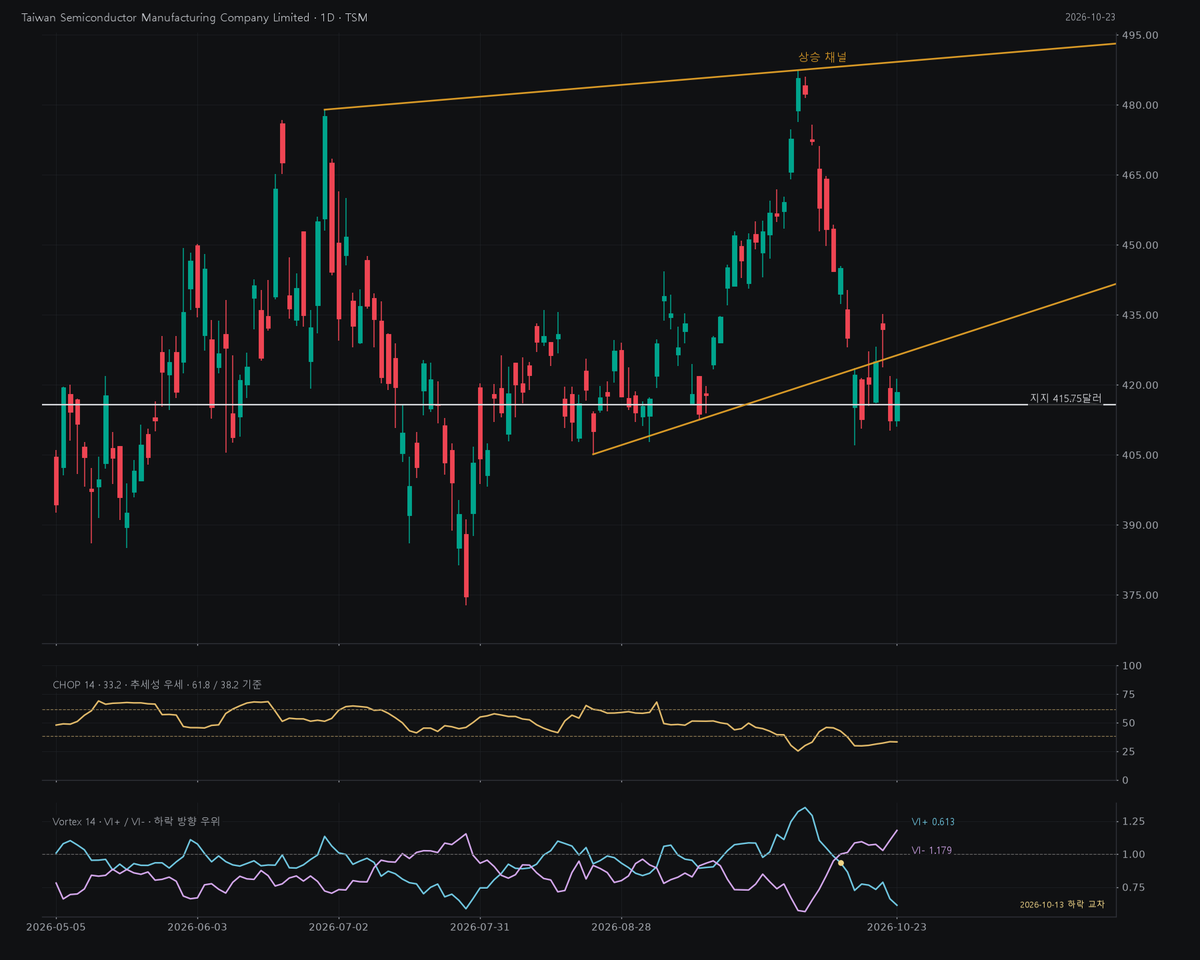This screenshot has width=1200, height=960.
Task: Click the 지지 415.75달러 support label
Action: pos(1066,398)
